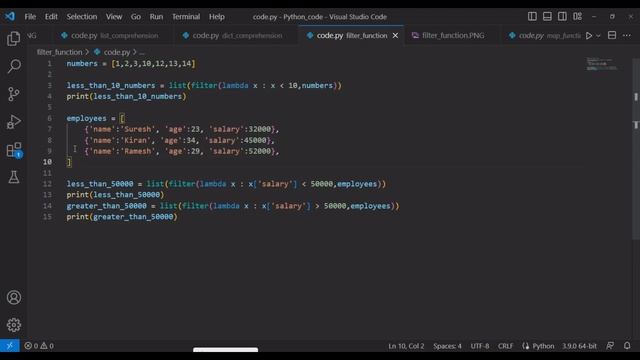Click 'employees' variable on line 6
This screenshot has height=360, width=640.
click(87, 118)
